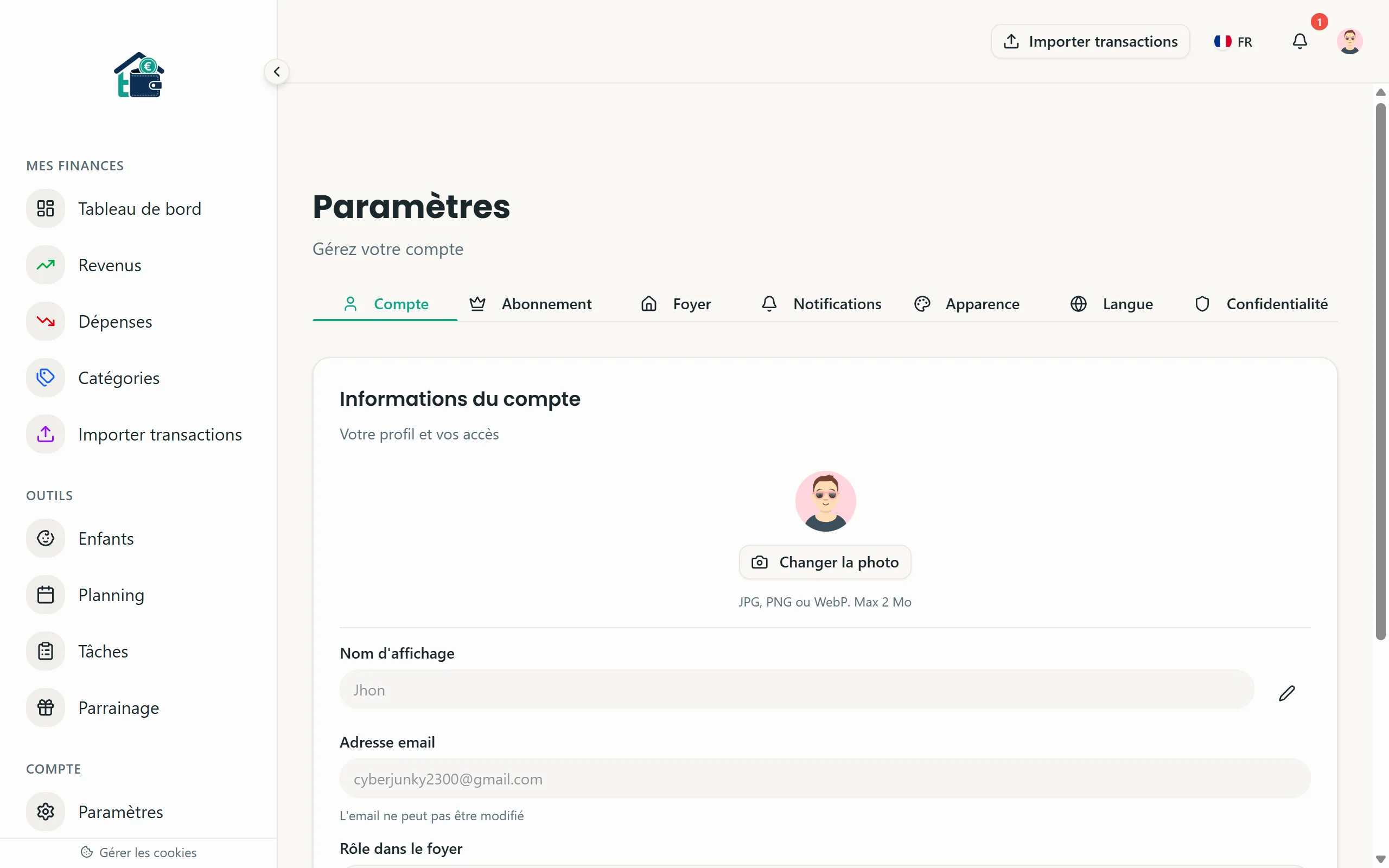Switch to the Abonnement tab
Viewport: 1389px width, 868px height.
coord(530,304)
